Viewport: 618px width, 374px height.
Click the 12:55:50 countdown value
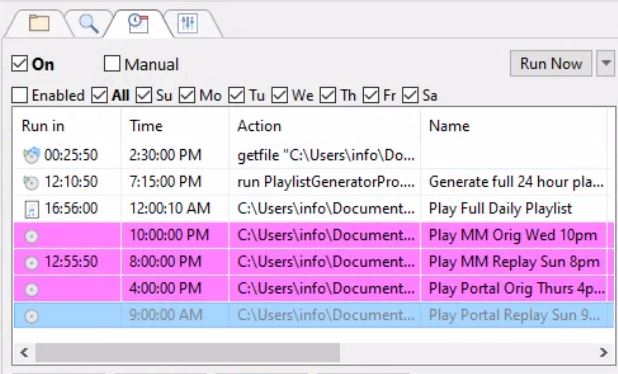tap(71, 262)
